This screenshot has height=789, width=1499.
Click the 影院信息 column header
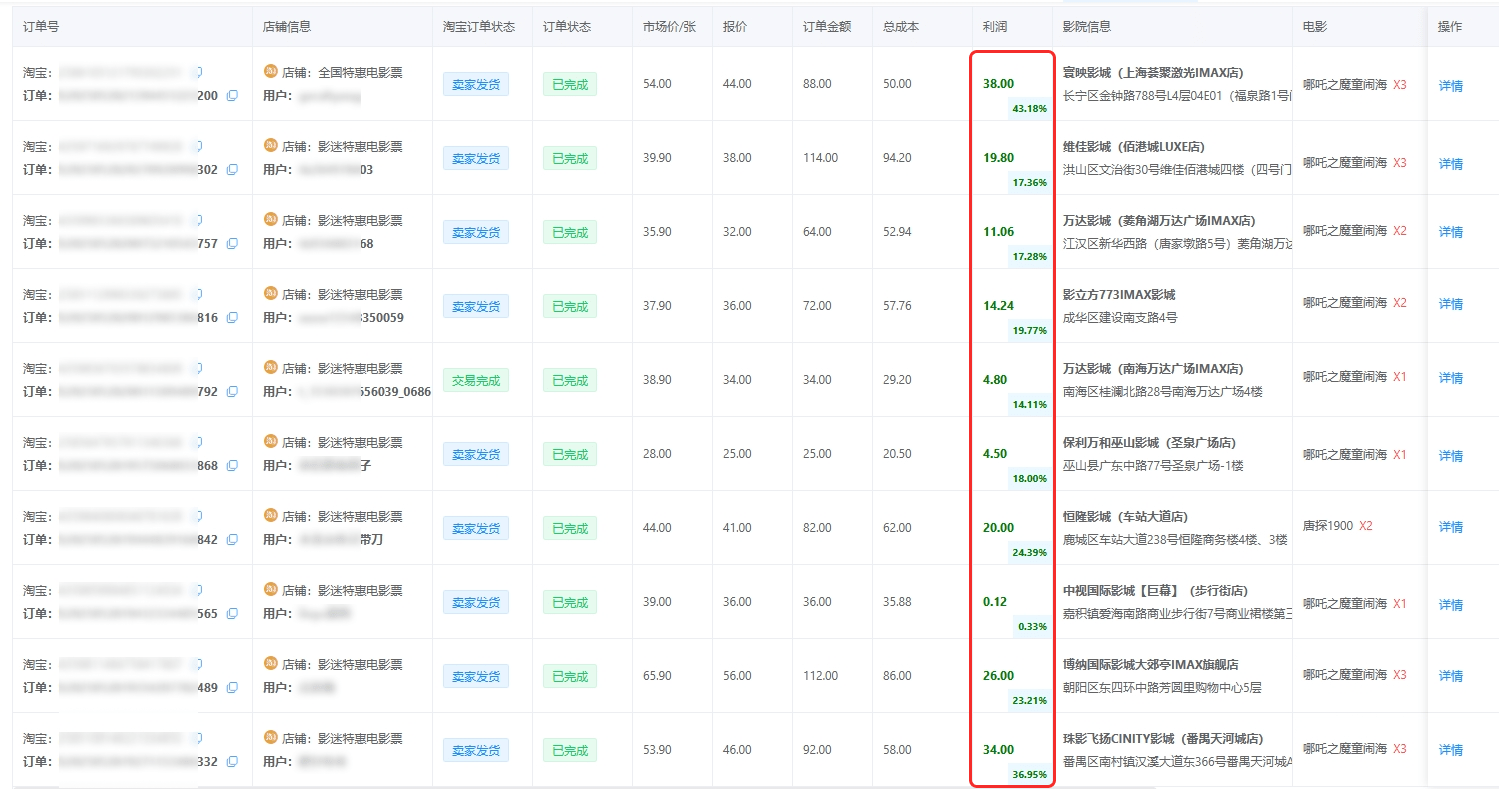pos(1087,27)
